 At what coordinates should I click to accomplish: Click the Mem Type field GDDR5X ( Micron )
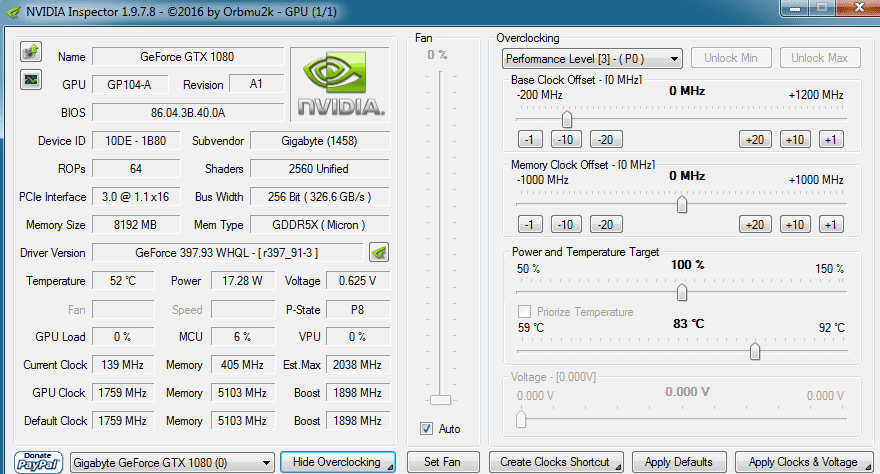point(319,225)
